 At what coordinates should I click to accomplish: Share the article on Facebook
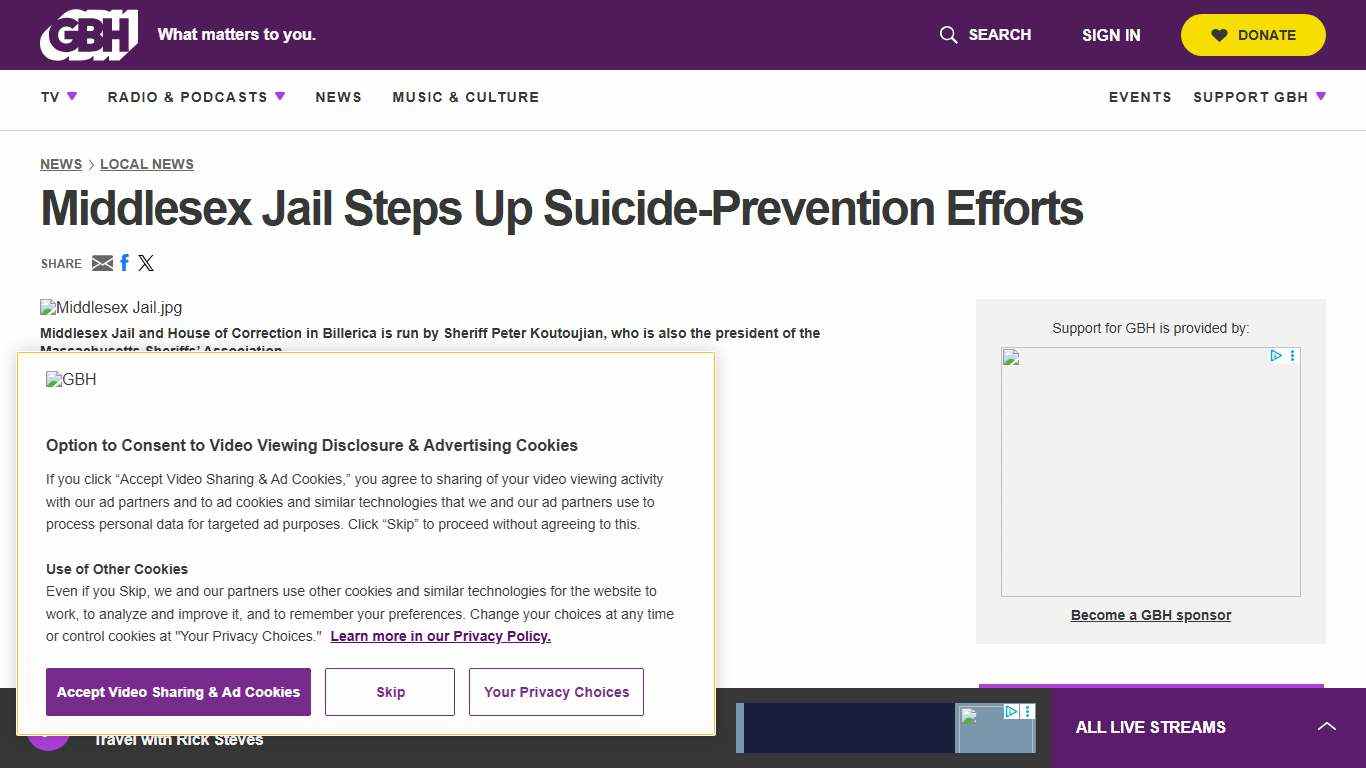124,262
